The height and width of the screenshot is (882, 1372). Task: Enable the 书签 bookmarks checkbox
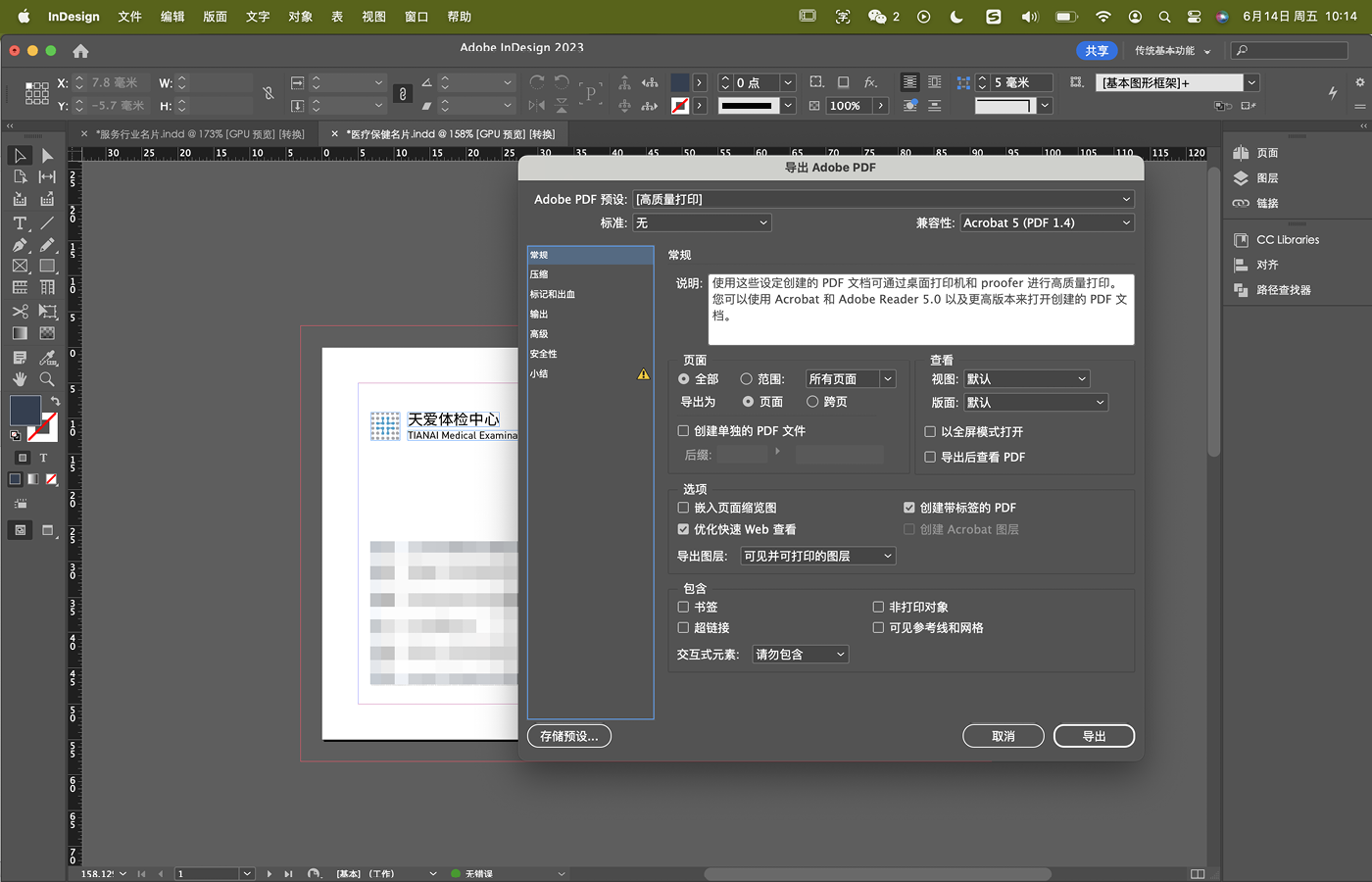(683, 608)
